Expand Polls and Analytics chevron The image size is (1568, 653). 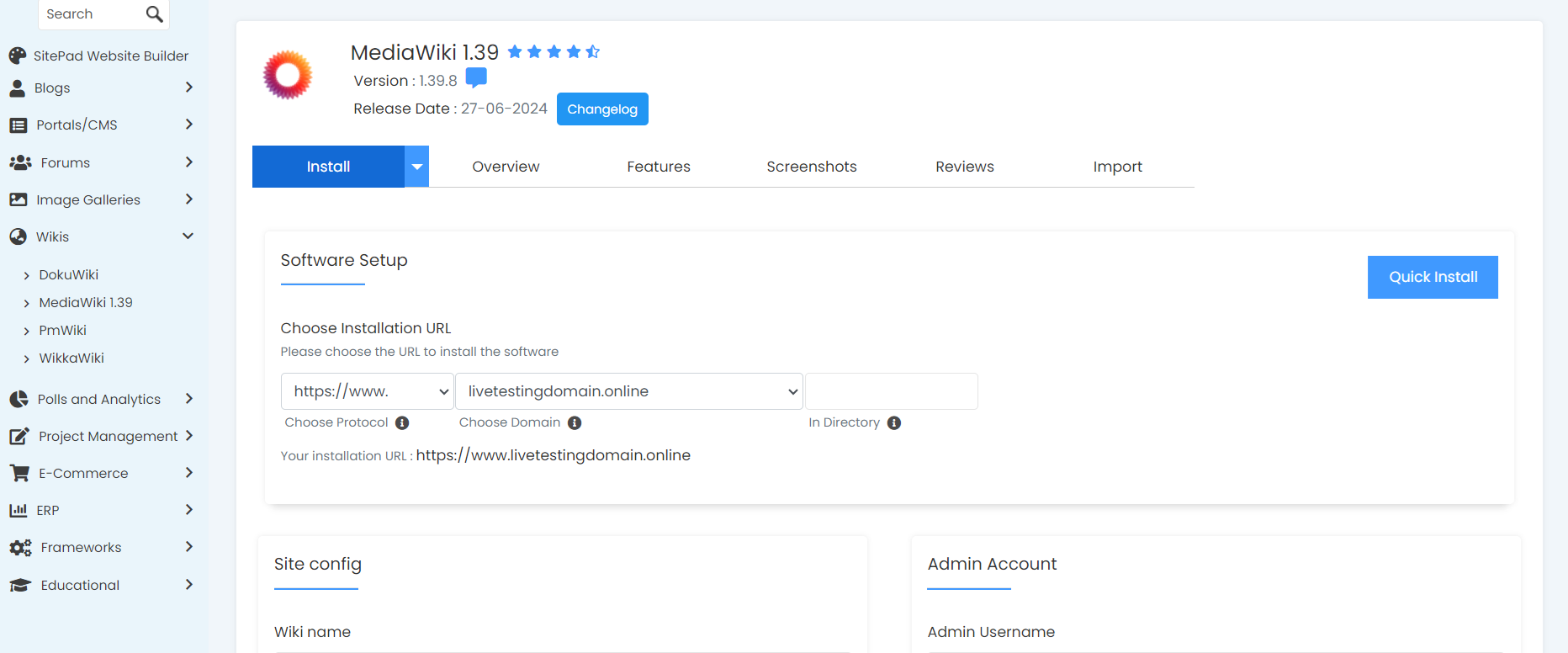(x=189, y=399)
